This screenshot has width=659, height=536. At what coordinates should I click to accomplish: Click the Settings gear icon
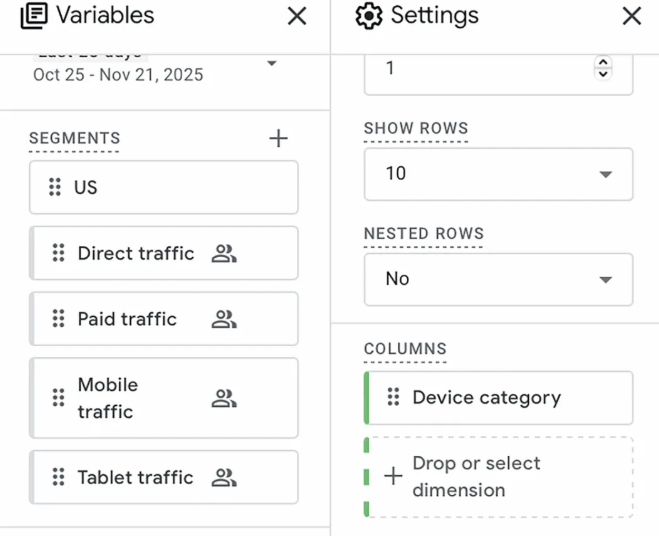click(369, 16)
